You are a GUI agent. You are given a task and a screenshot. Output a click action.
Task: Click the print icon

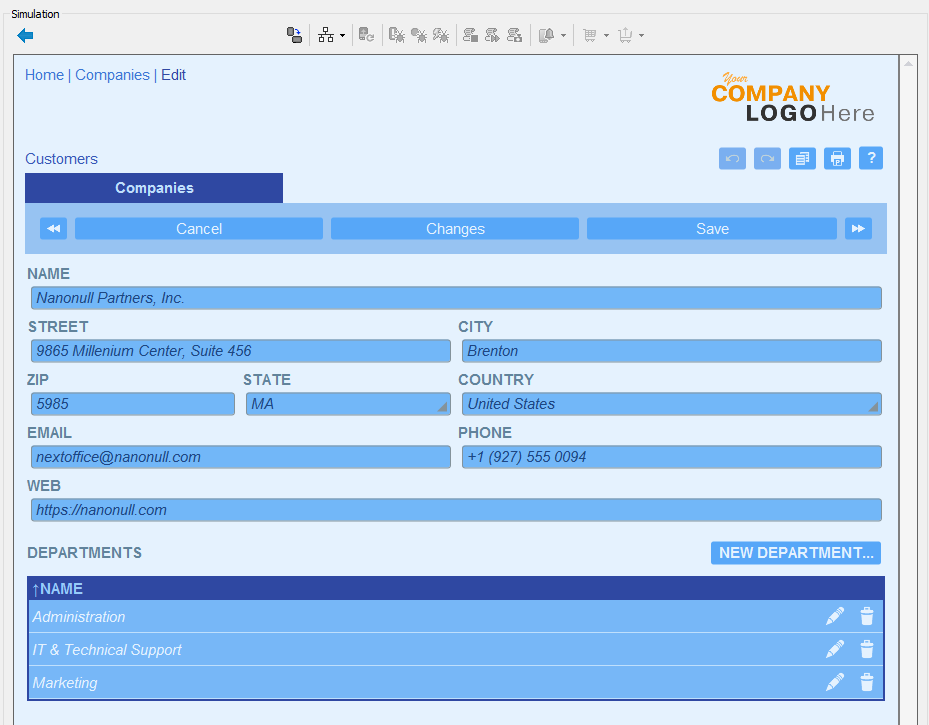point(836,158)
